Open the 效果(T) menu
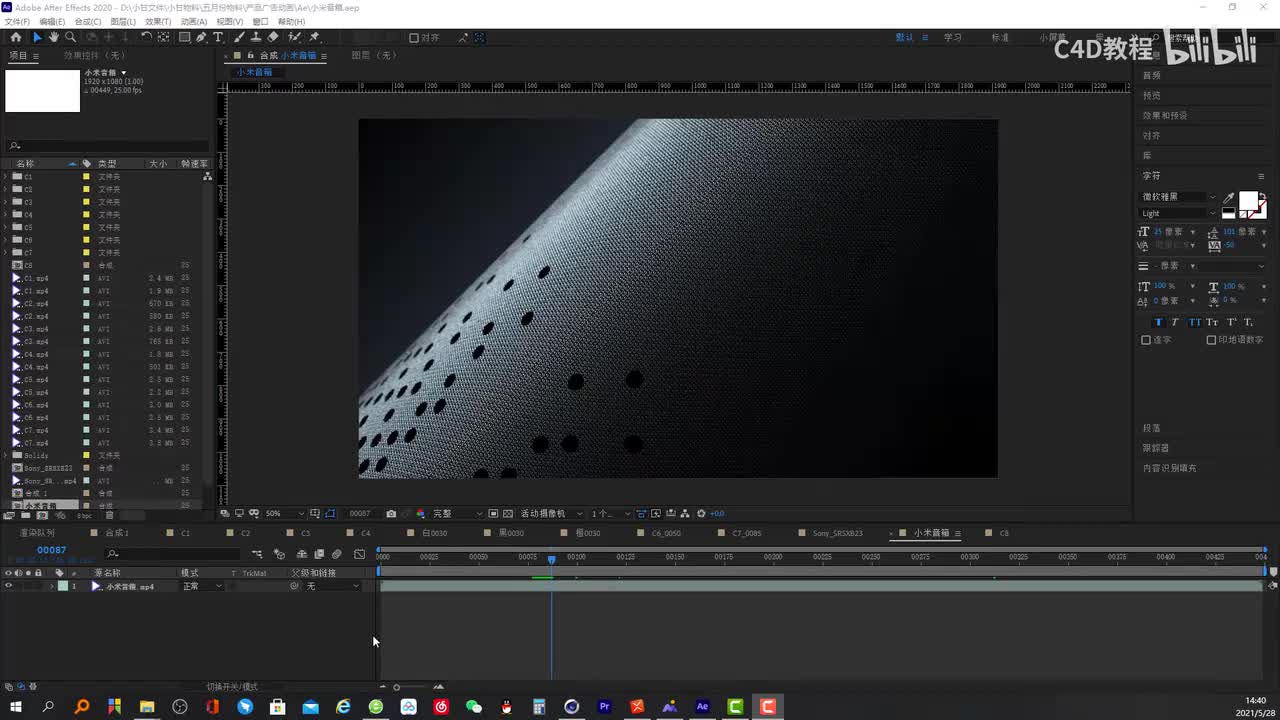Image resolution: width=1280 pixels, height=720 pixels. click(x=157, y=21)
